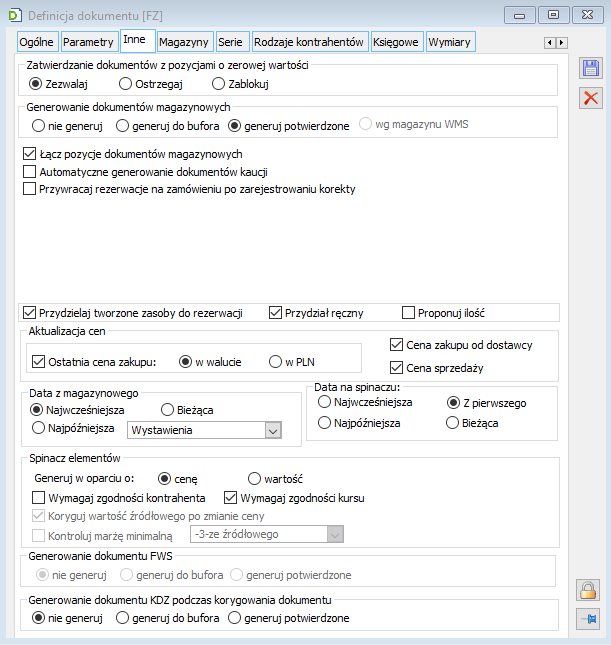Switch to the Księgowe tab
Screen dimensions: 611x645
[396, 42]
